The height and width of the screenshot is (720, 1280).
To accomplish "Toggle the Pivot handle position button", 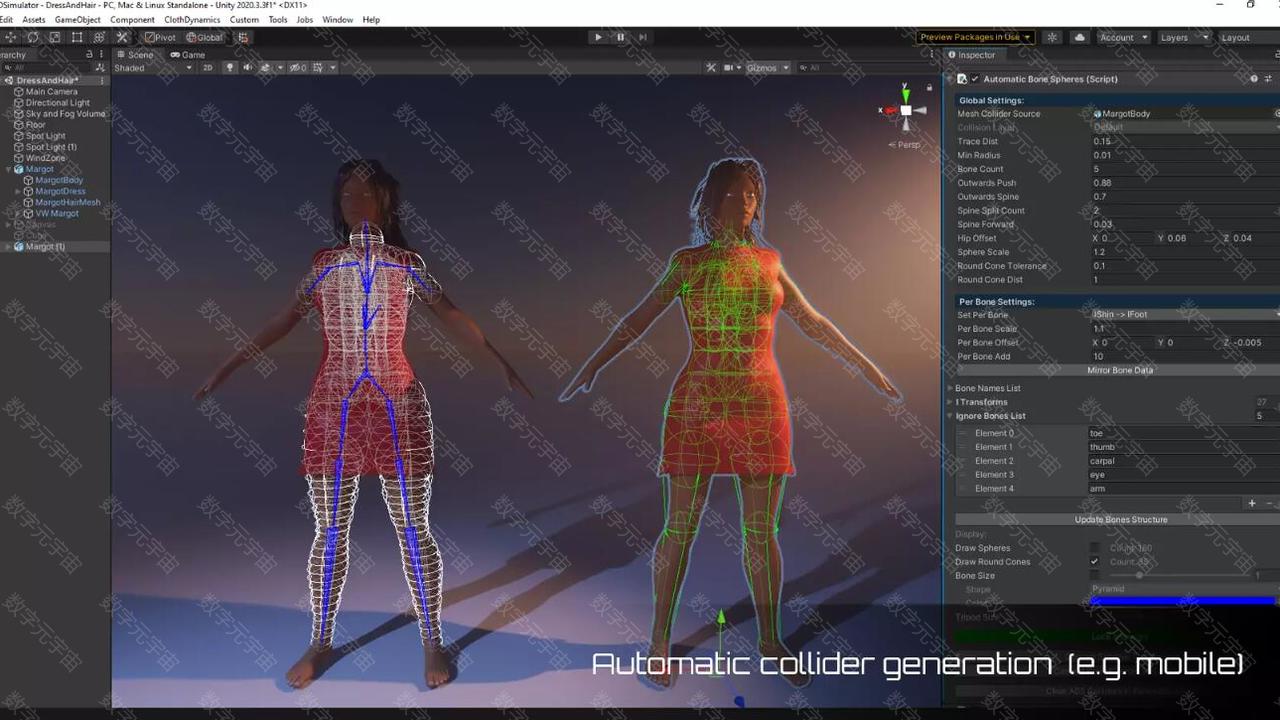I will (160, 37).
